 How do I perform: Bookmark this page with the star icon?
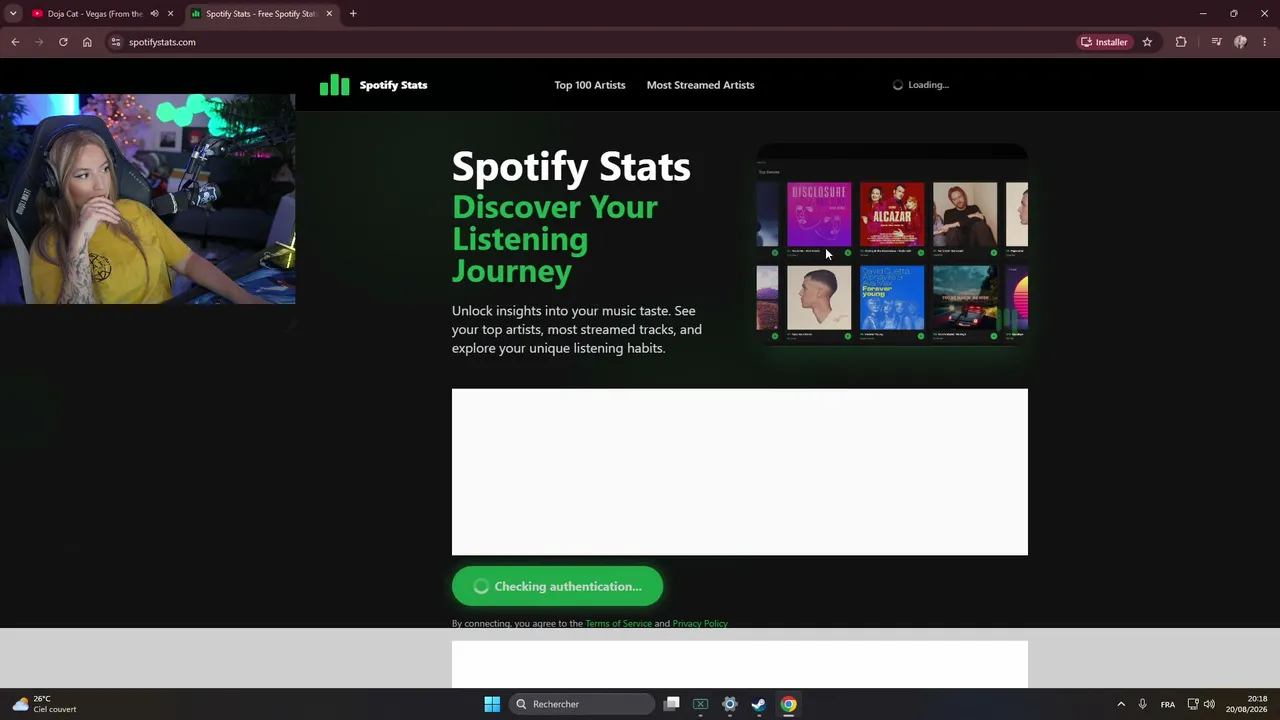(1147, 42)
